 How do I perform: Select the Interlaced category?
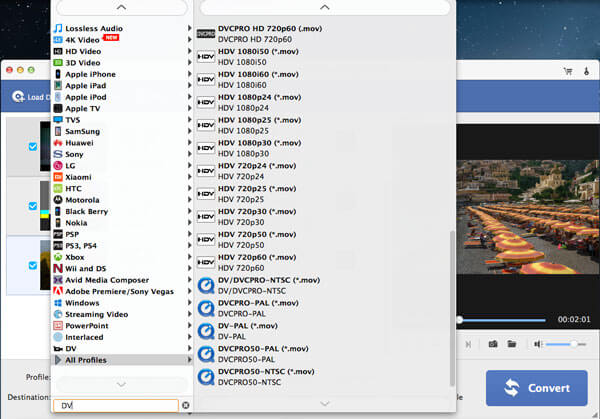(x=122, y=337)
